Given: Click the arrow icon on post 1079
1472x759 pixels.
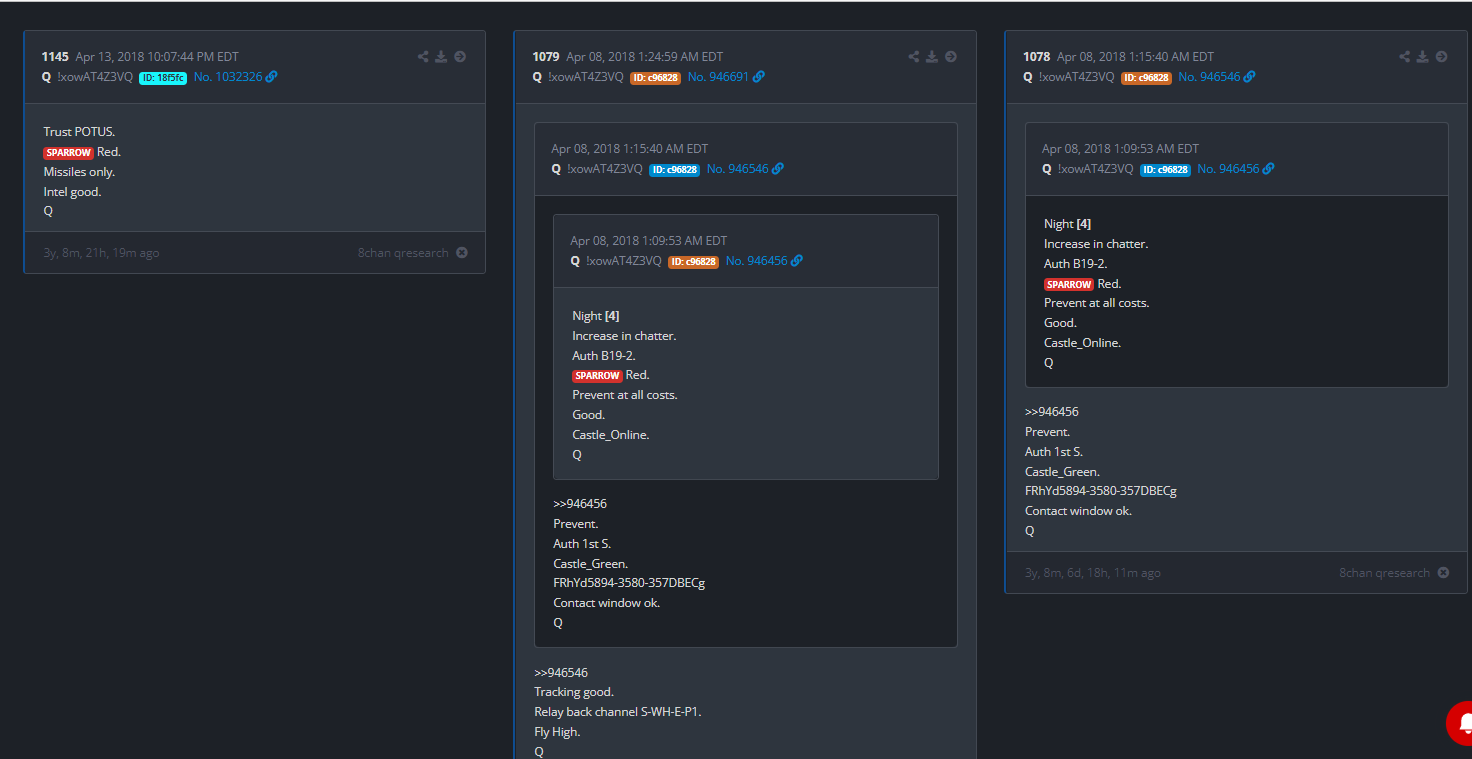Looking at the screenshot, I should [951, 57].
